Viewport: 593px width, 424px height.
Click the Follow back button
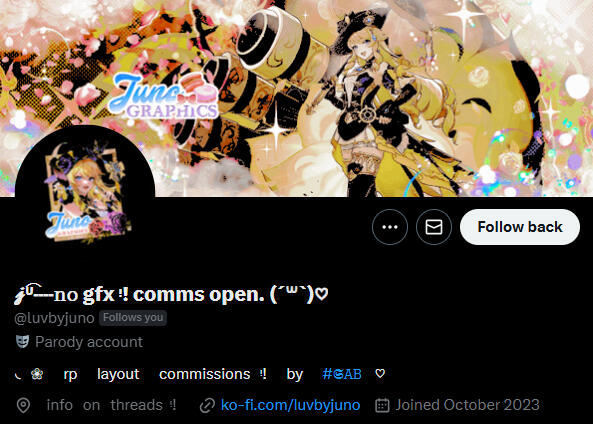pos(520,227)
